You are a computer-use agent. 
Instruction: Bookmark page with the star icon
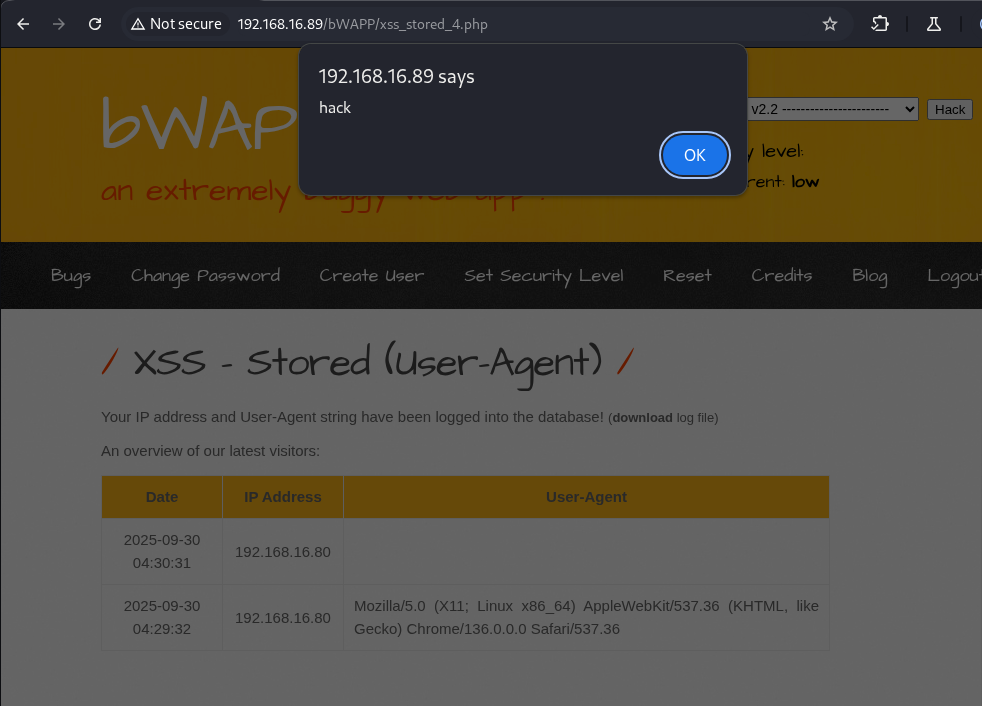[830, 24]
